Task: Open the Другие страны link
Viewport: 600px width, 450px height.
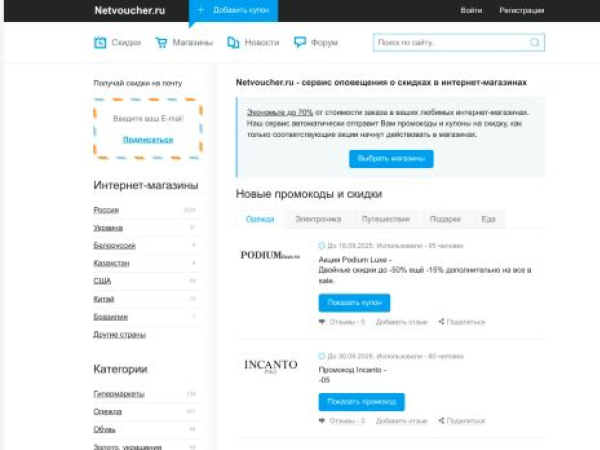Action: (x=119, y=335)
